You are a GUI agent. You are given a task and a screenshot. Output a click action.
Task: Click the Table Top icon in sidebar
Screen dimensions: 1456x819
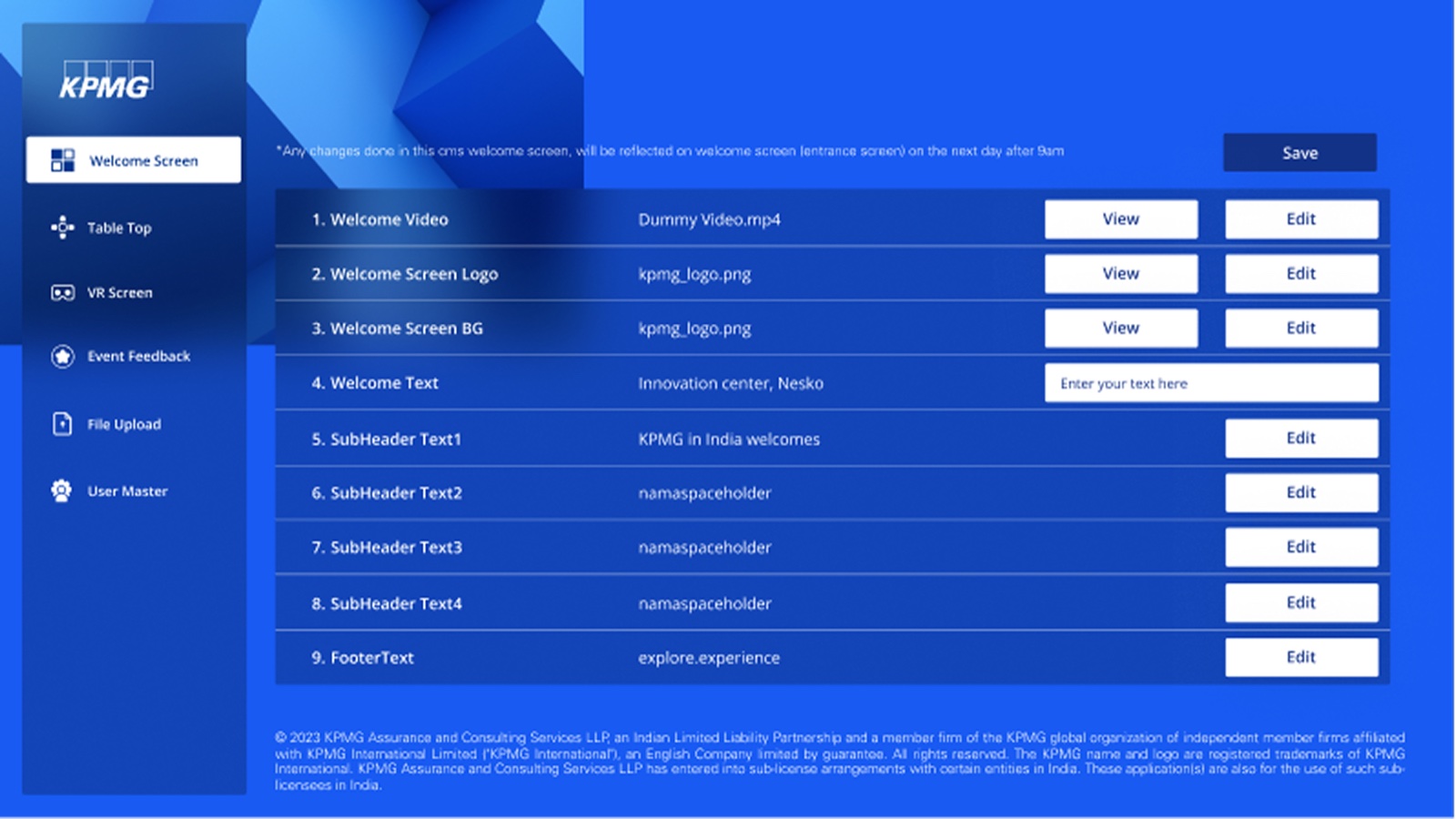[62, 227]
